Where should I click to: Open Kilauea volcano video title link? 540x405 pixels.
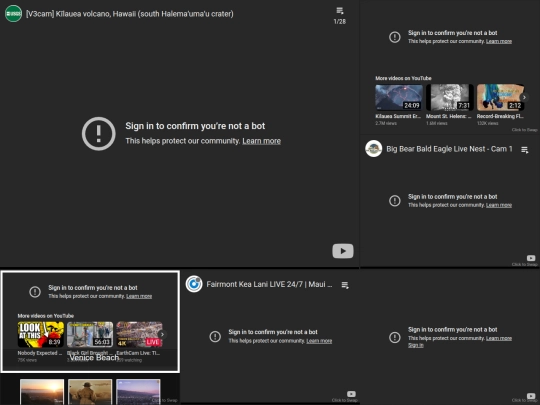click(x=129, y=14)
